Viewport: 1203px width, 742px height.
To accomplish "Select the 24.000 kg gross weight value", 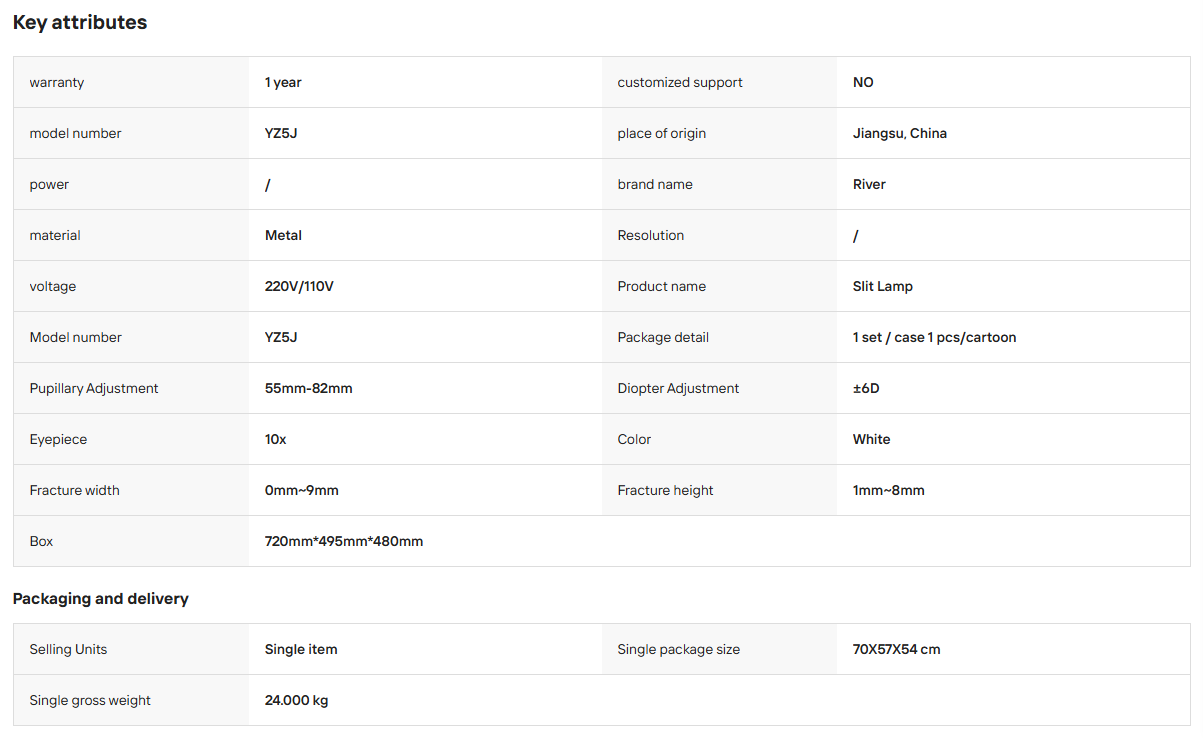I will [x=296, y=700].
